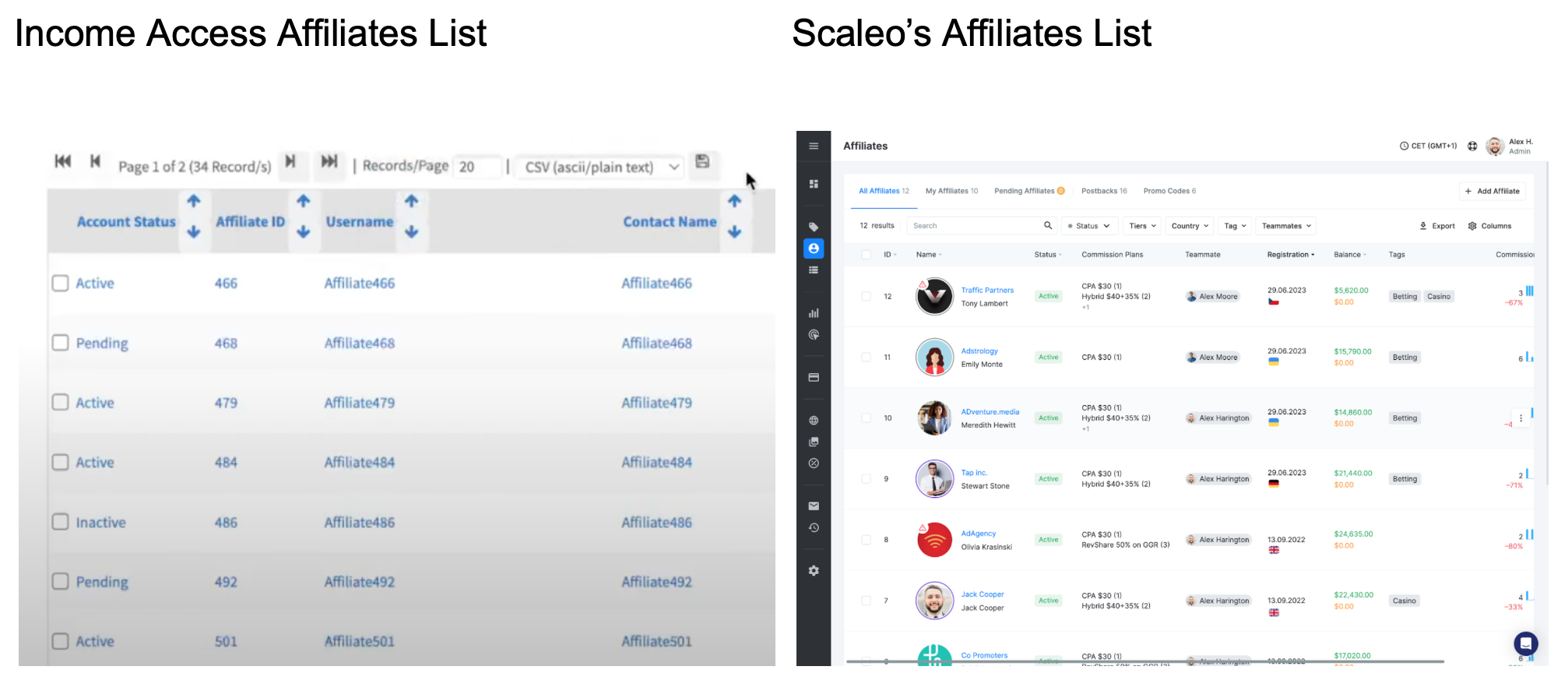Switch to All Affiliates tab

click(x=884, y=191)
